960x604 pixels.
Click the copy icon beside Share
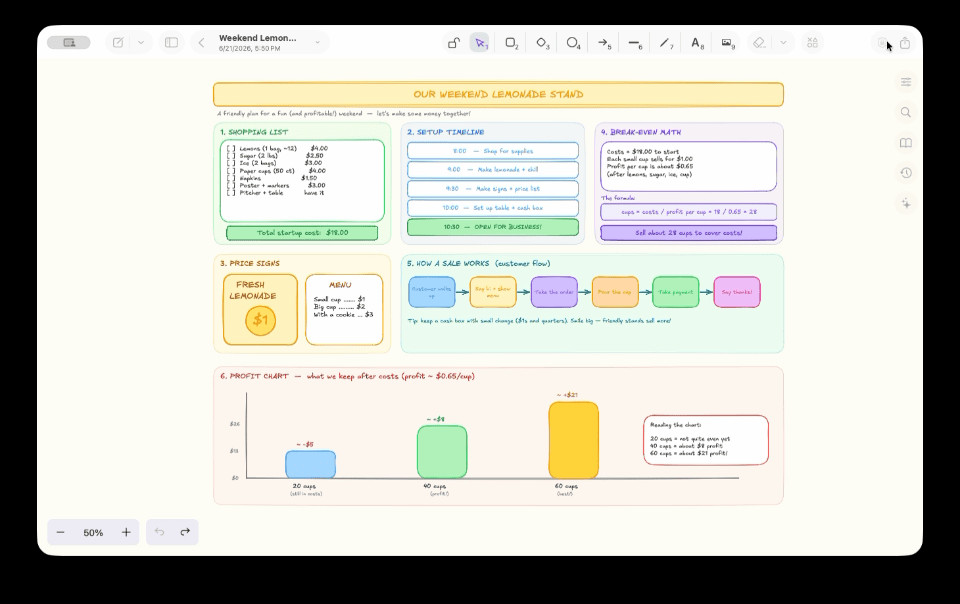[x=882, y=43]
